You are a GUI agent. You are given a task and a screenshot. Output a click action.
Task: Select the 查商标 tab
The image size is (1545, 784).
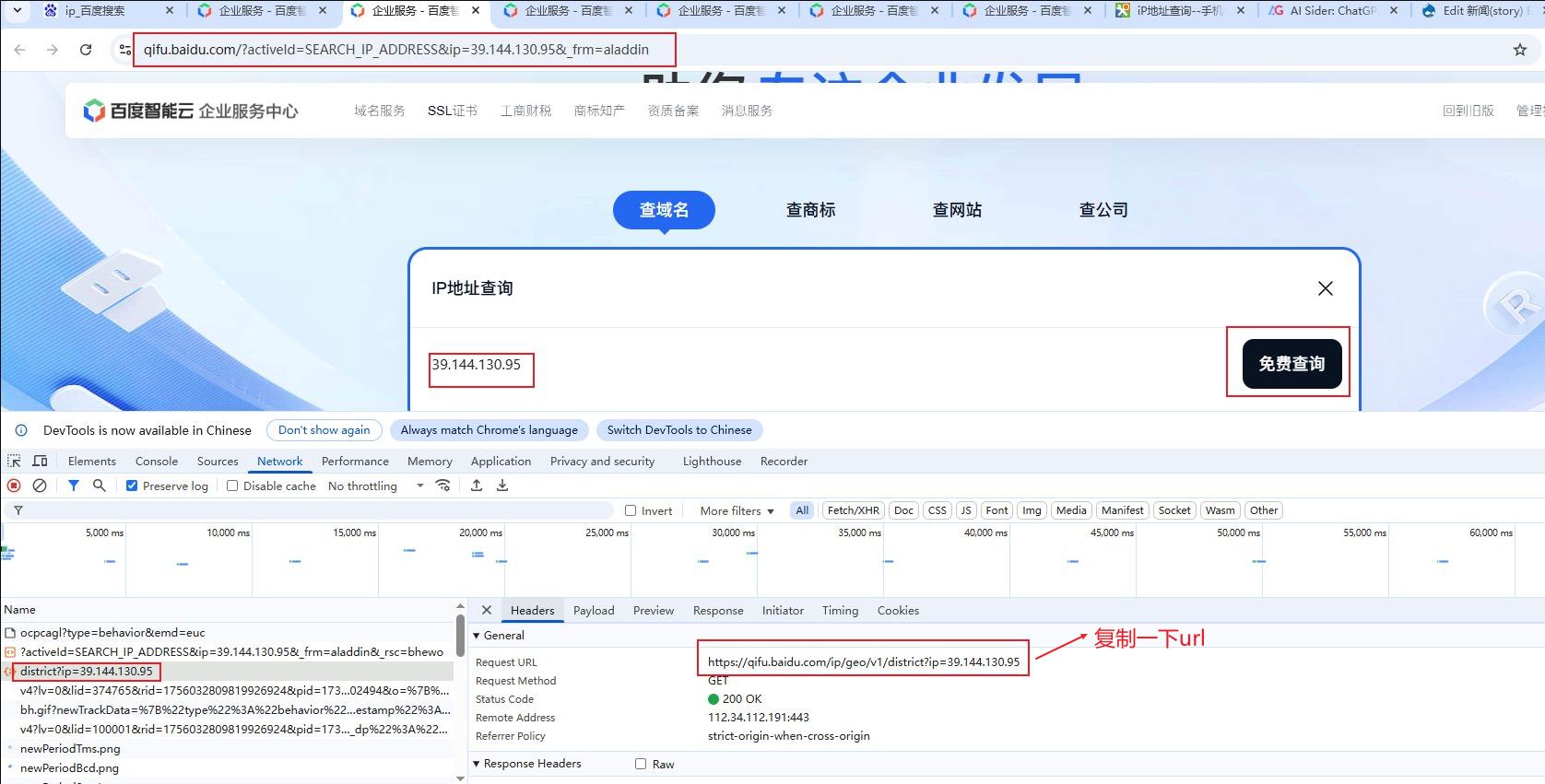(x=811, y=210)
